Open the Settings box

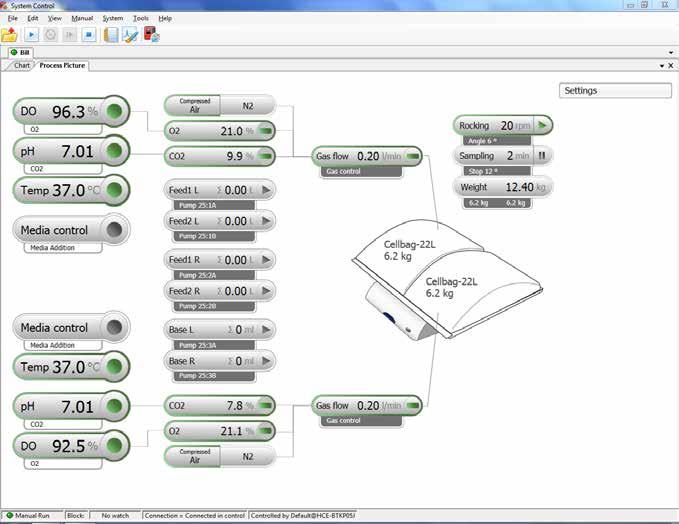pos(615,91)
